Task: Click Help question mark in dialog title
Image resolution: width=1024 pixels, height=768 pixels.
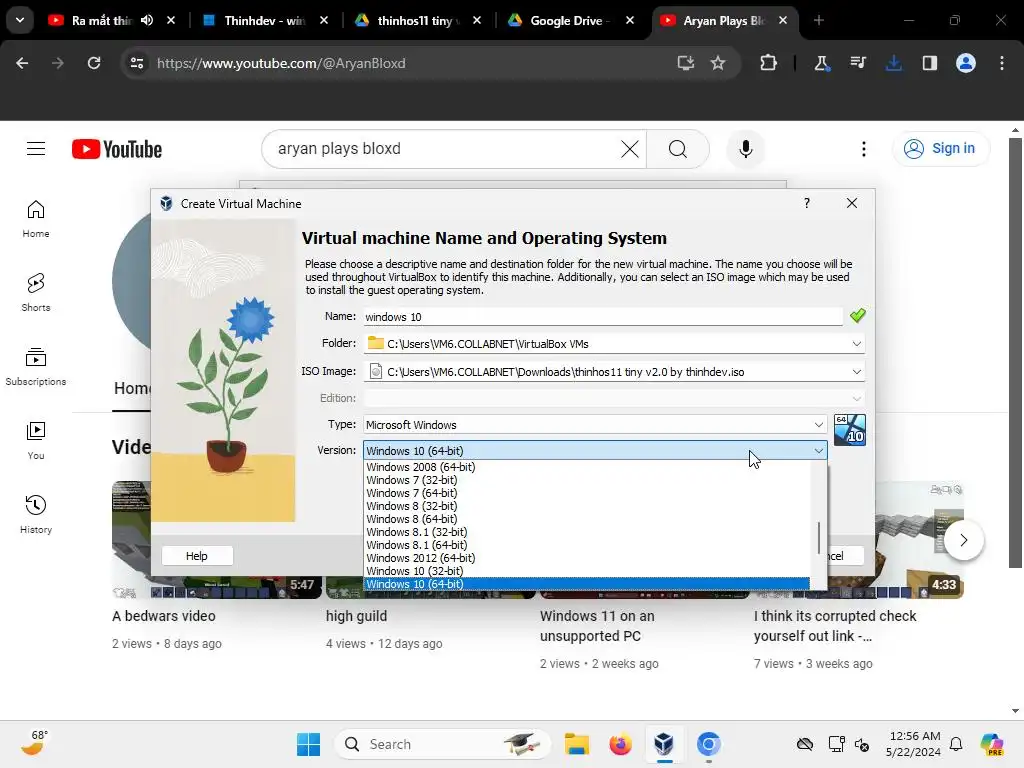Action: click(807, 203)
